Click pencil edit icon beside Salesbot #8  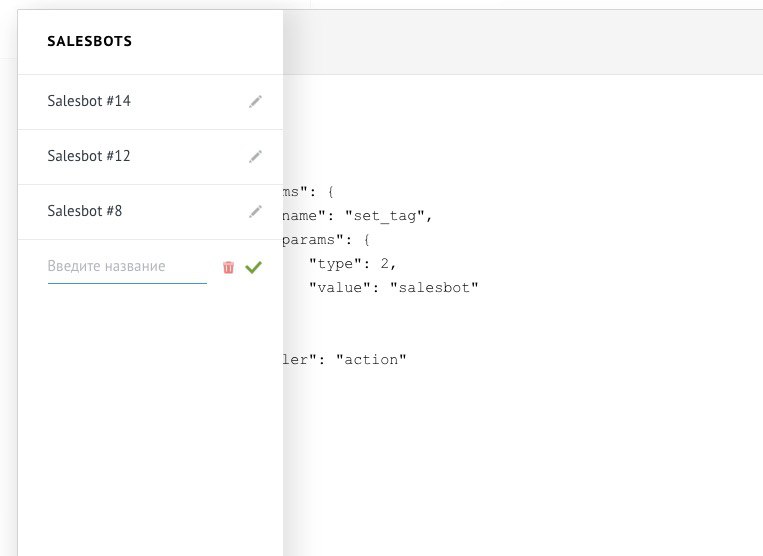(x=255, y=211)
